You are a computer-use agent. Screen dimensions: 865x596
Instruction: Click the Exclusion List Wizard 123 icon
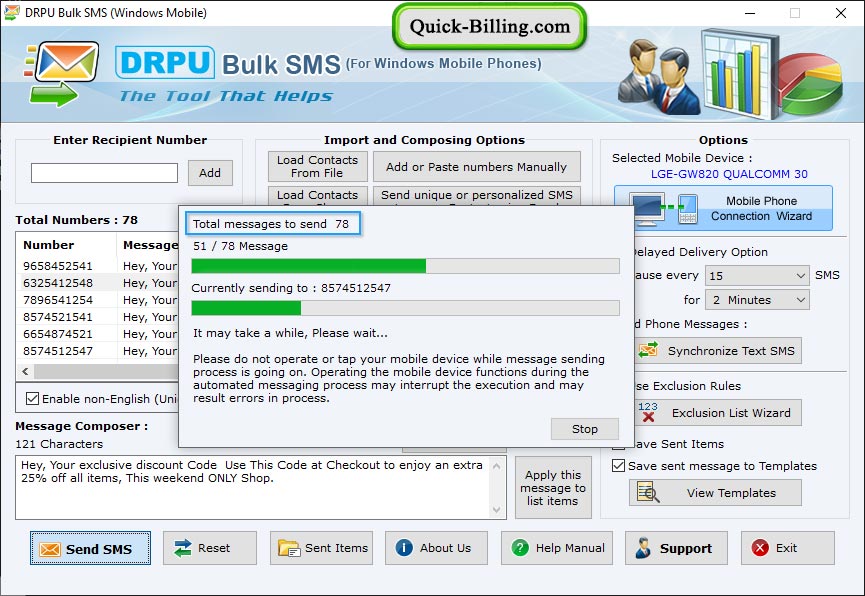[x=648, y=412]
